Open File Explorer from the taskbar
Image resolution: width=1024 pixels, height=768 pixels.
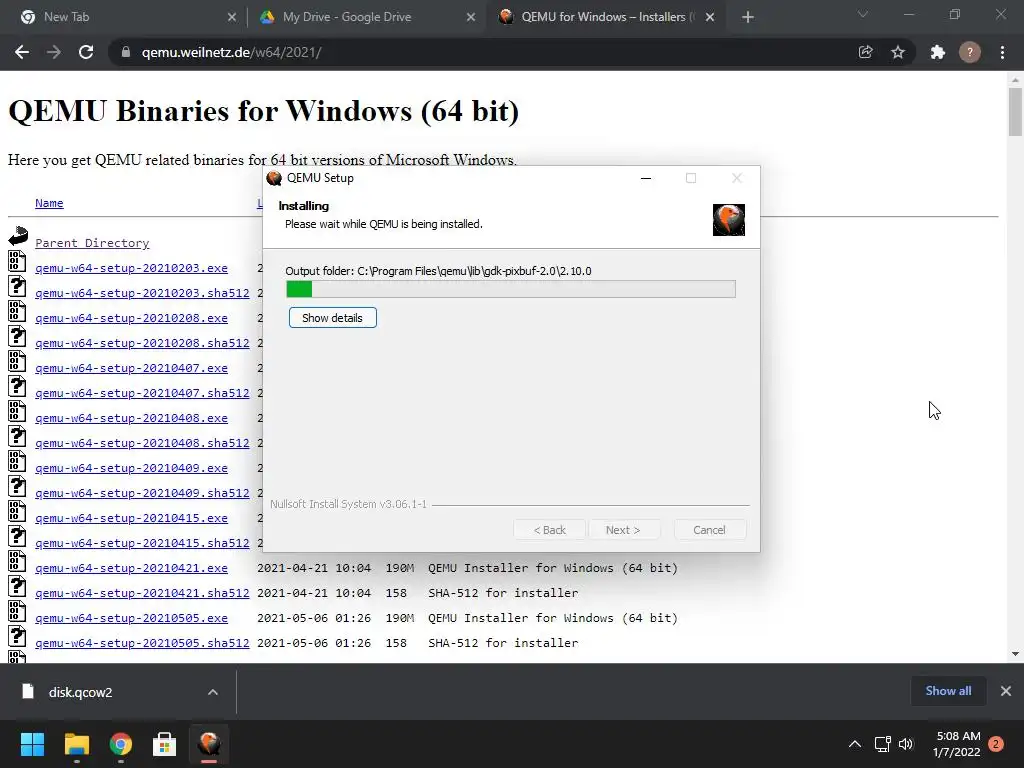click(x=76, y=744)
